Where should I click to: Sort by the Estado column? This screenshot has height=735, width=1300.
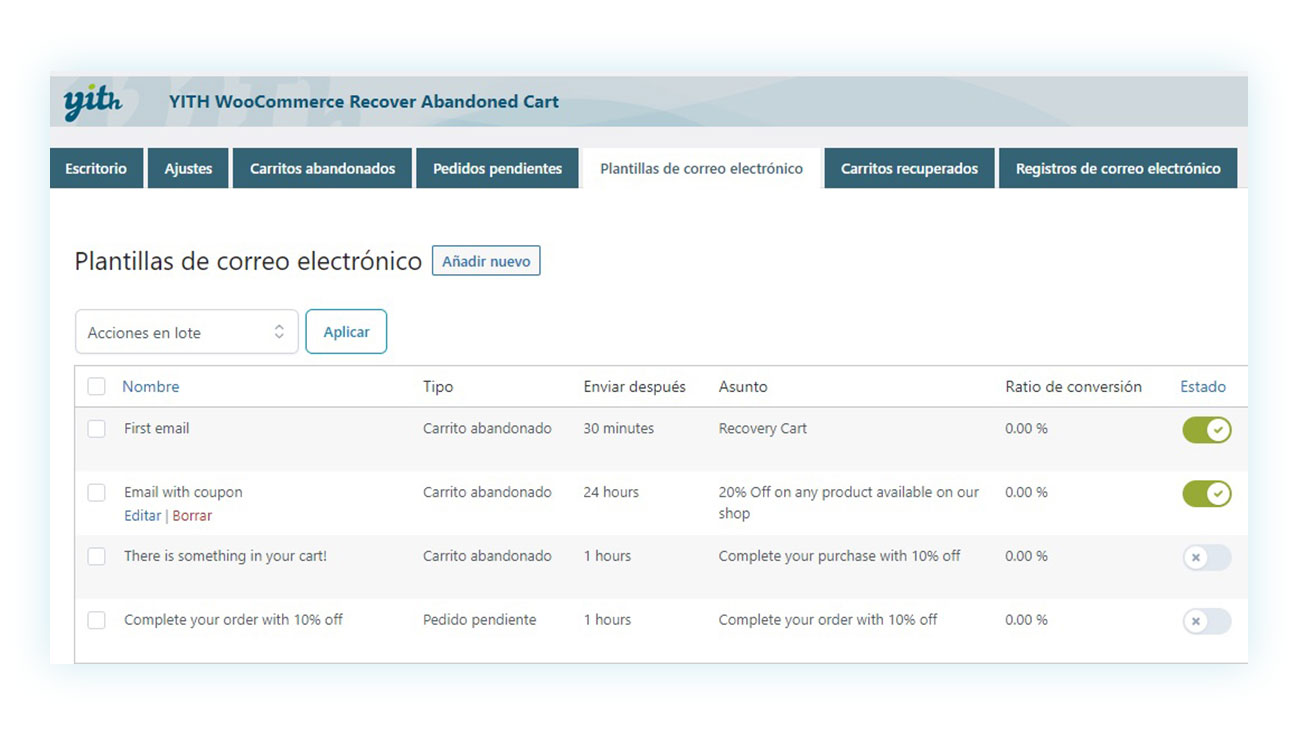point(1203,386)
